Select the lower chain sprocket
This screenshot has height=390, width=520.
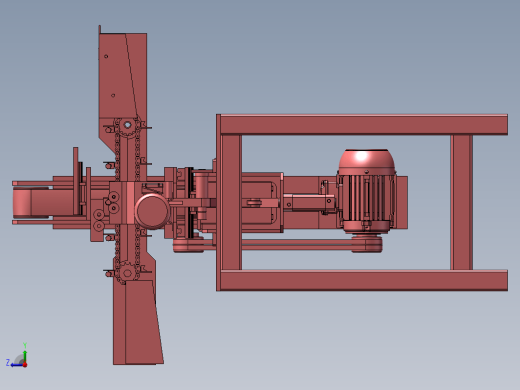127,273
